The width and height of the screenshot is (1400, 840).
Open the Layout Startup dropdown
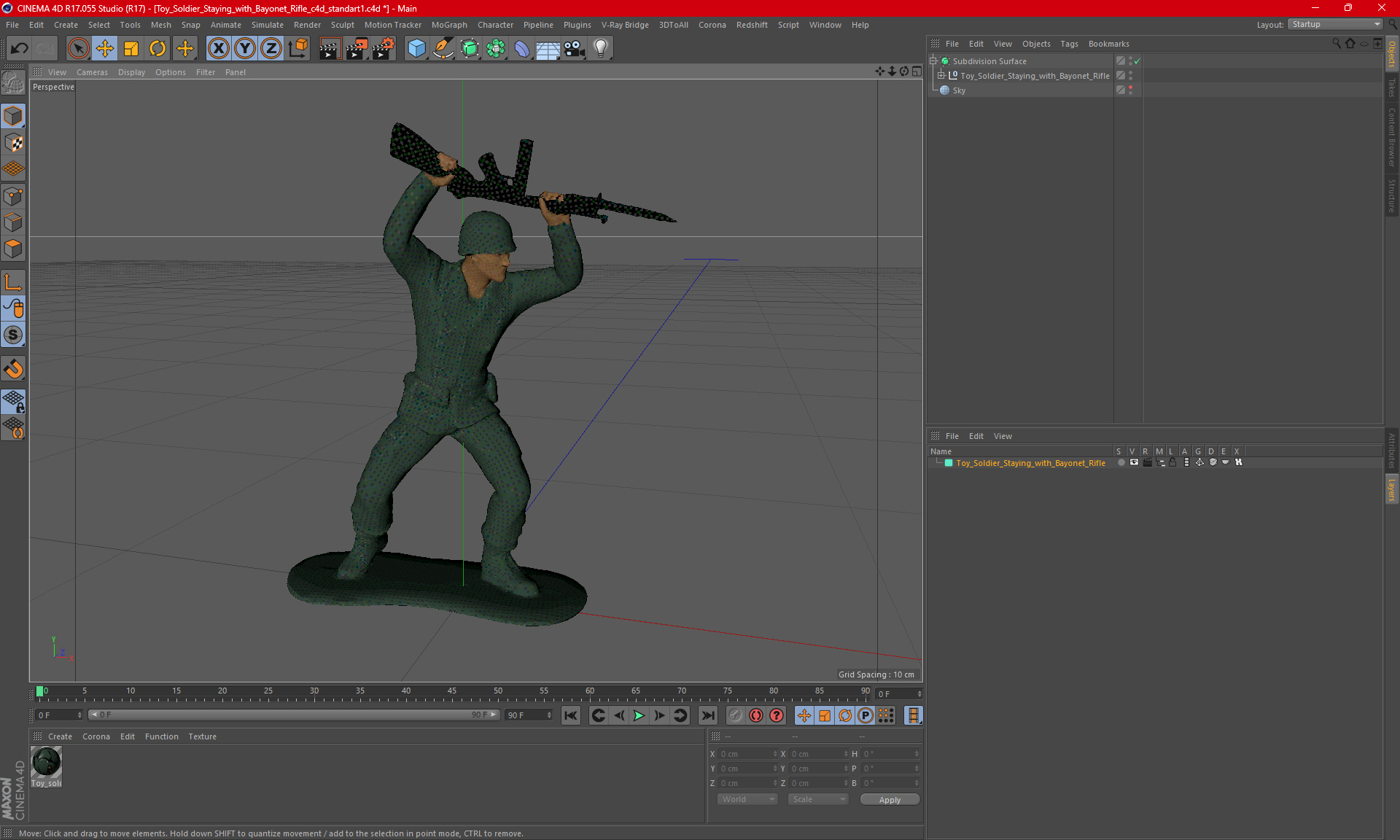(1335, 24)
